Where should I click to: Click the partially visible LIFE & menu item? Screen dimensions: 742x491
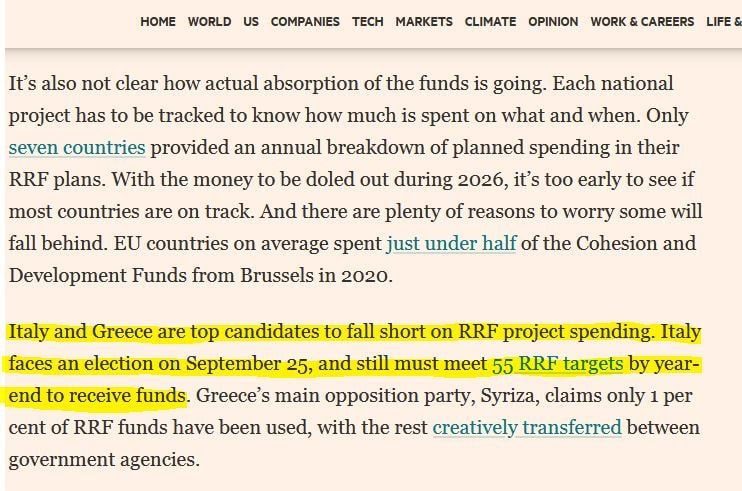pyautogui.click(x=722, y=21)
